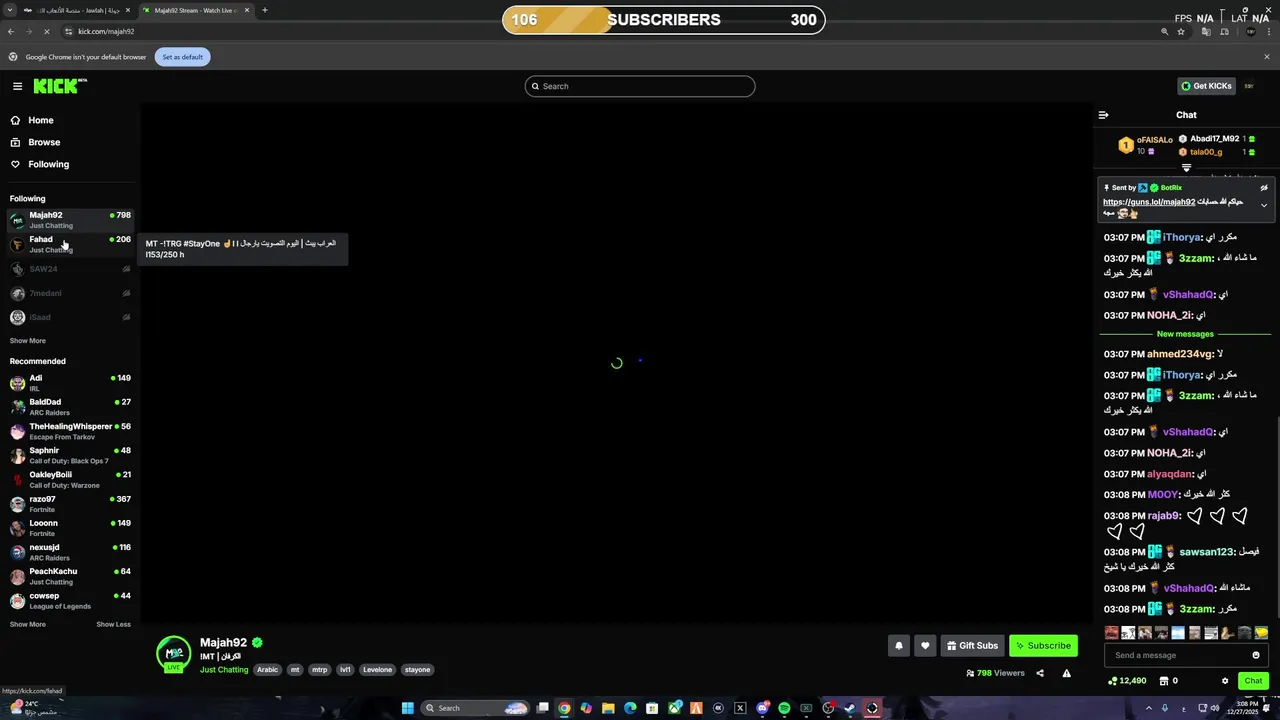Open Windows Start menu
The height and width of the screenshot is (720, 1280).
pos(407,708)
